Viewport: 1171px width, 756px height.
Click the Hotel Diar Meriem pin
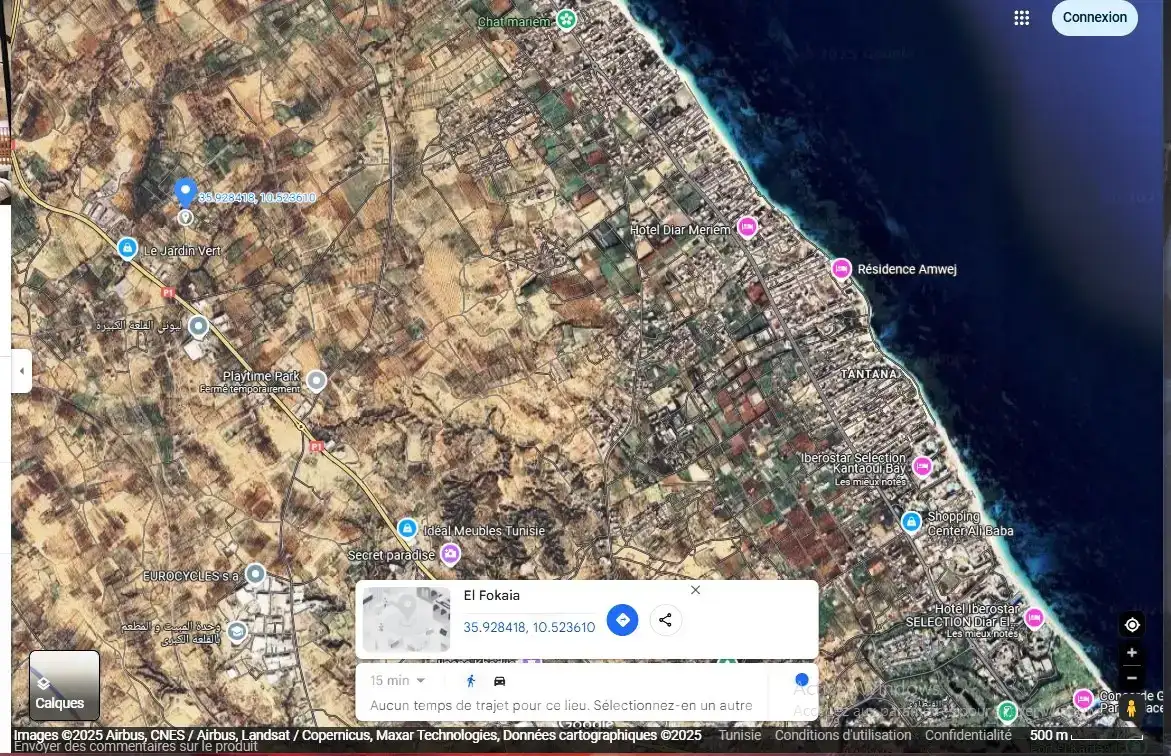coord(748,227)
